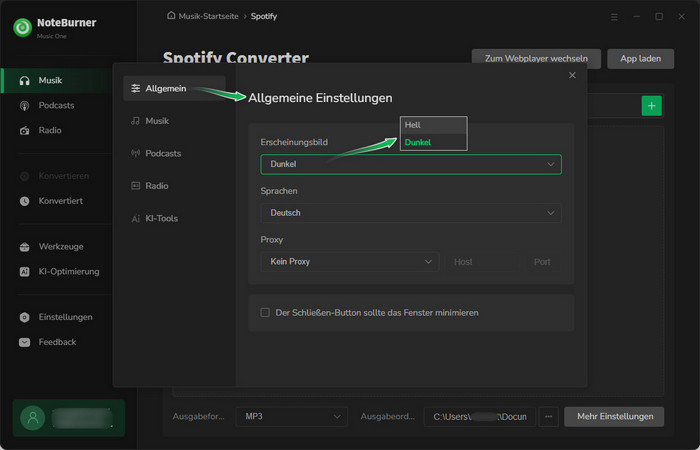Viewport: 700px width, 450px height.
Task: Click the Radio icon in main sidebar
Action: click(25, 131)
